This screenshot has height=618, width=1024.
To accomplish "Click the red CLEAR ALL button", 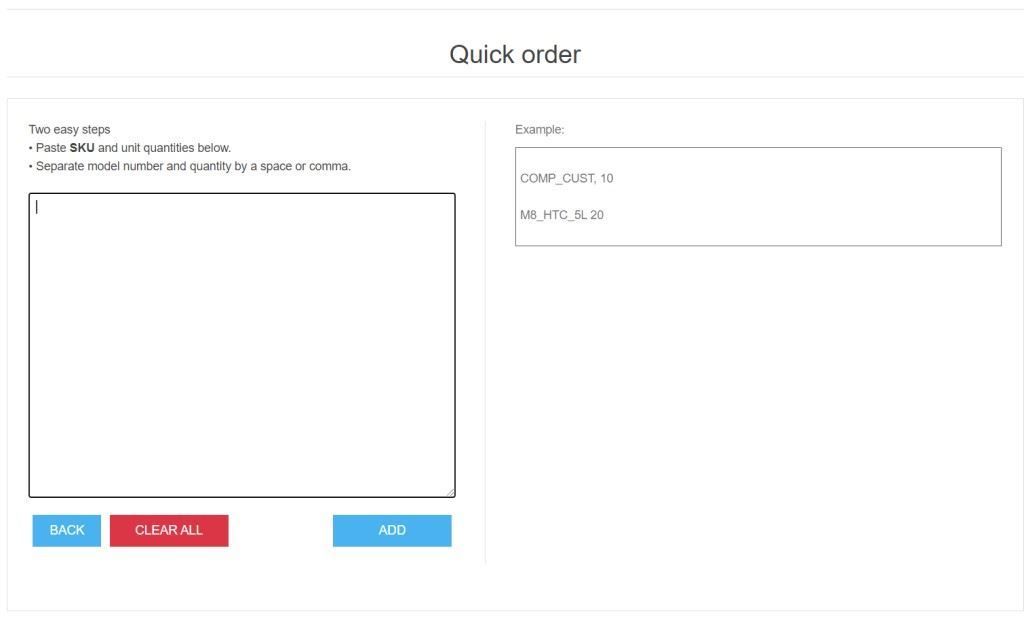I will [x=169, y=530].
